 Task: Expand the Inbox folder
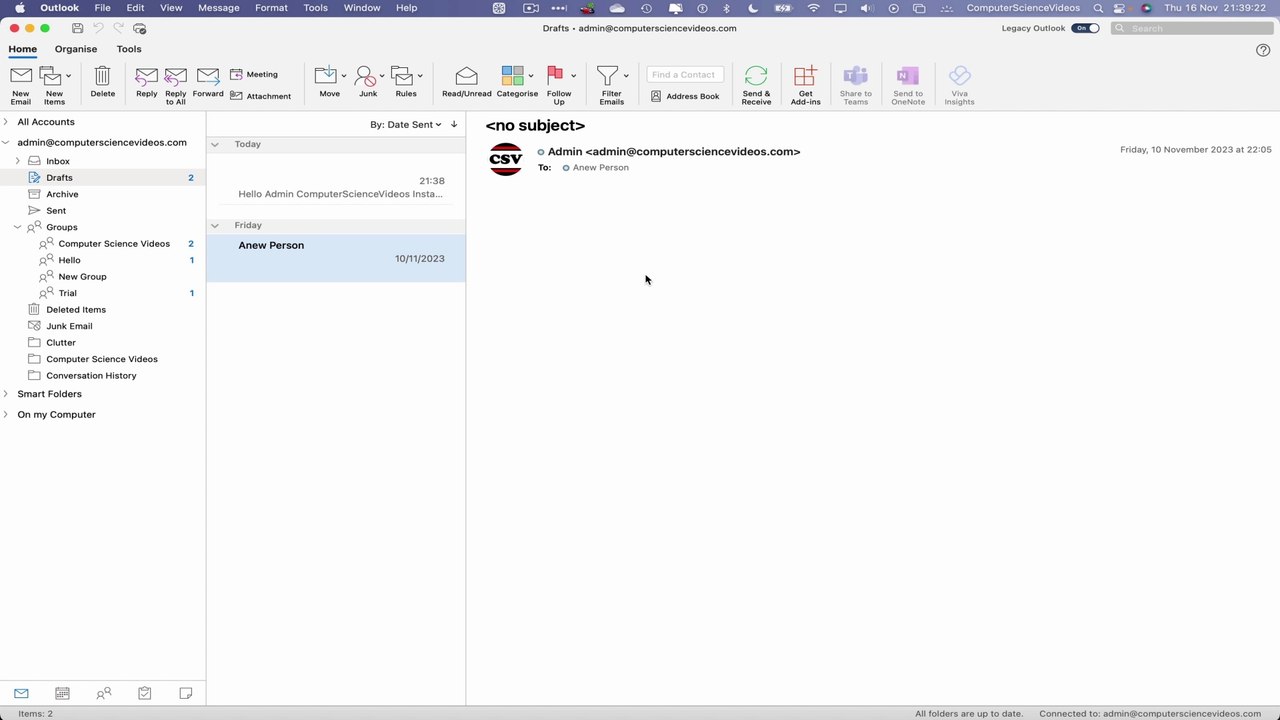coord(17,161)
